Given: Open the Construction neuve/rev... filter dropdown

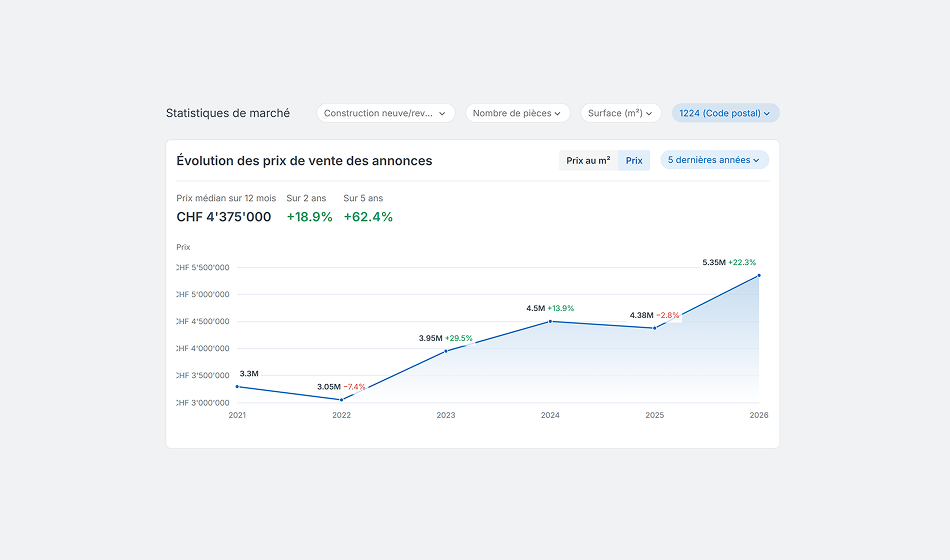Looking at the screenshot, I should click(385, 114).
